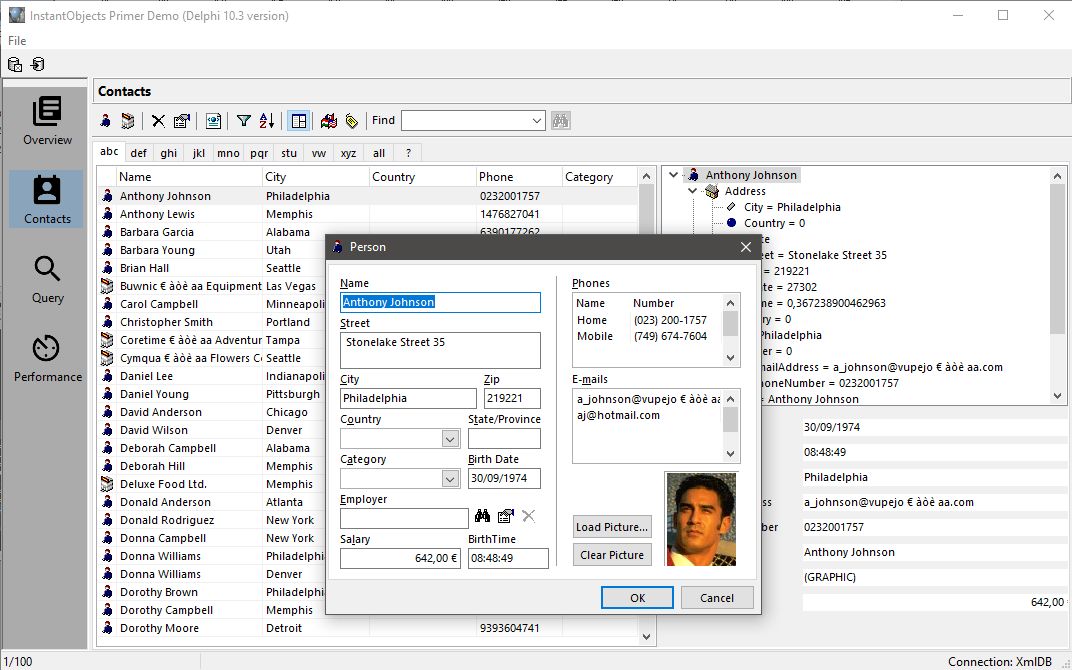The image size is (1072, 670).
Task: Sort contacts with the A-Z toolbar icon
Action: tap(268, 120)
